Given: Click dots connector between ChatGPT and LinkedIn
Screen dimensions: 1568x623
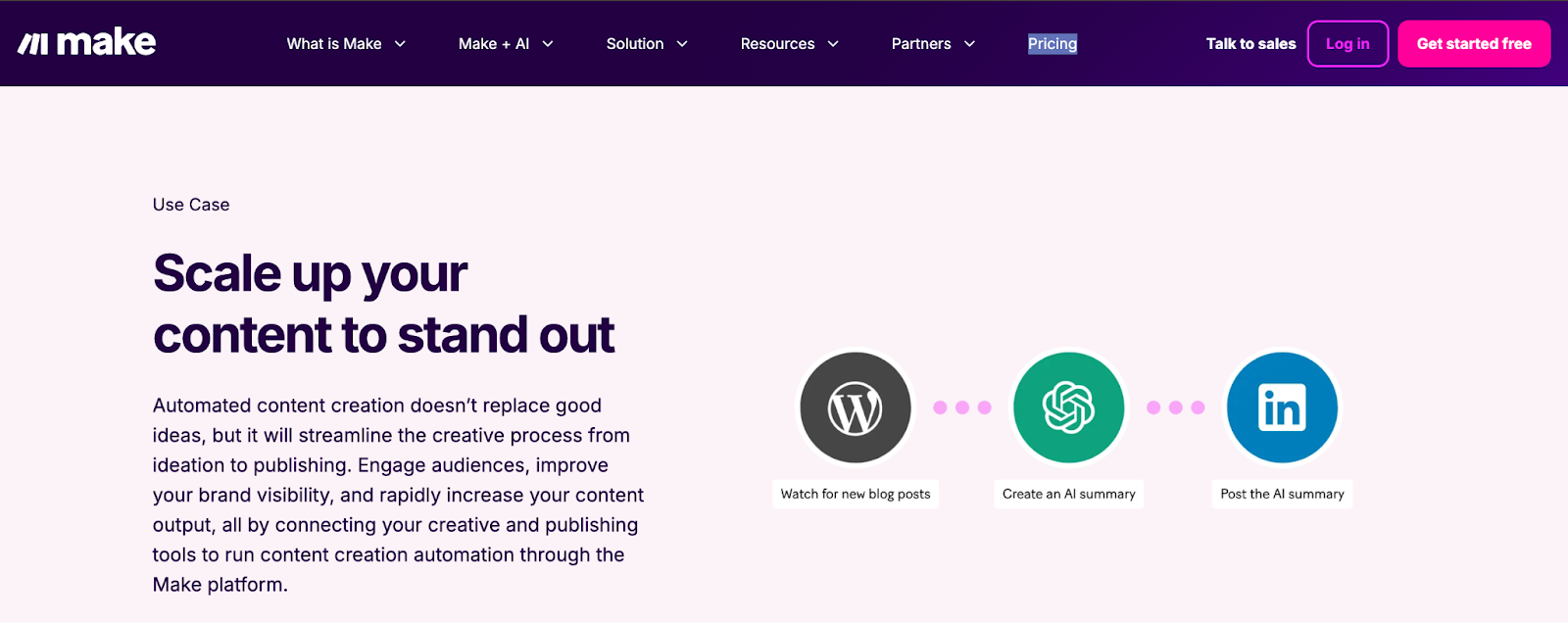Looking at the screenshot, I should pyautogui.click(x=1175, y=407).
